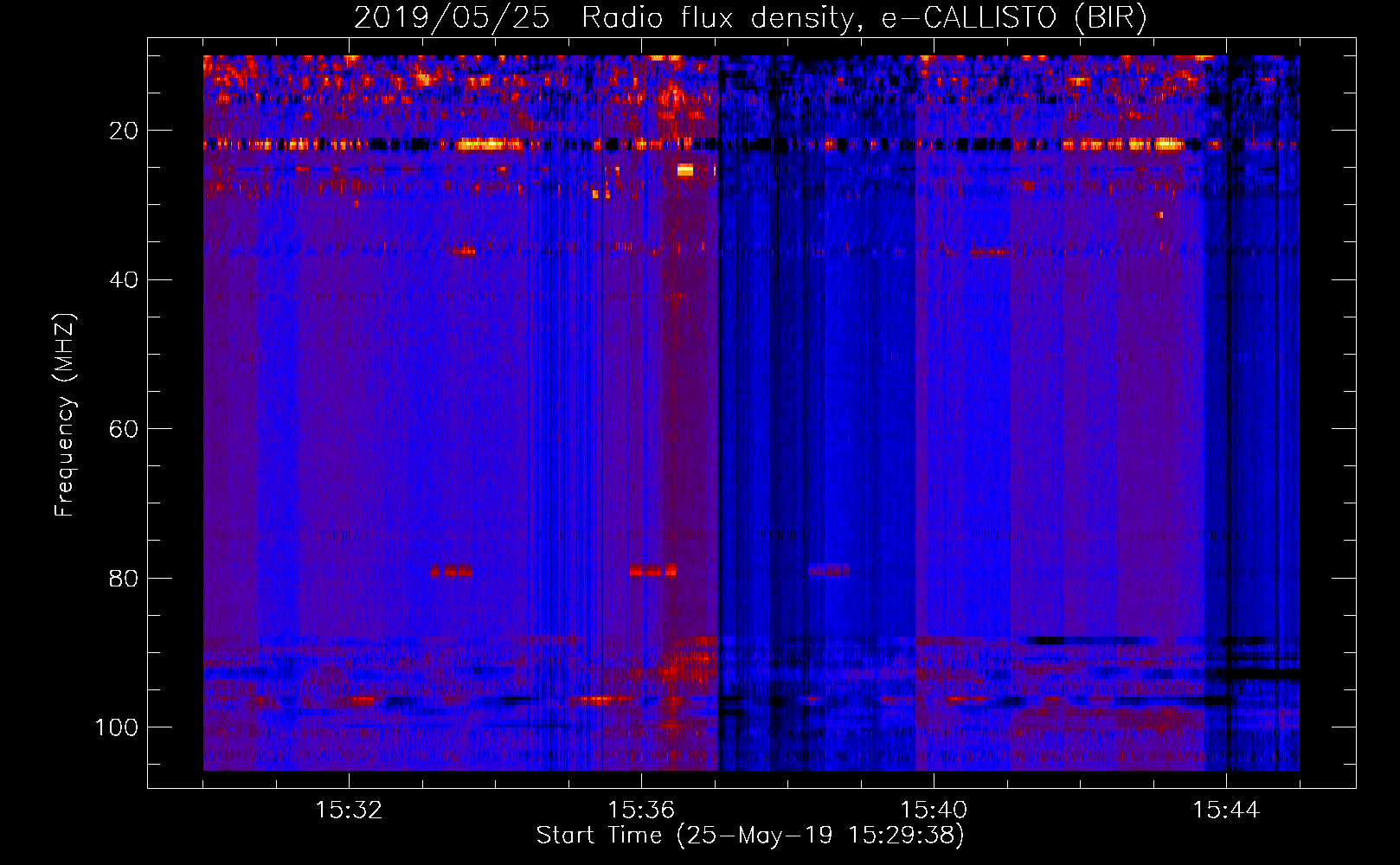The image size is (1400, 865).
Task: Click the plot title '2019/05/25 Radio flux density, e-CALLISTO (BIR)'
Action: [x=750, y=18]
